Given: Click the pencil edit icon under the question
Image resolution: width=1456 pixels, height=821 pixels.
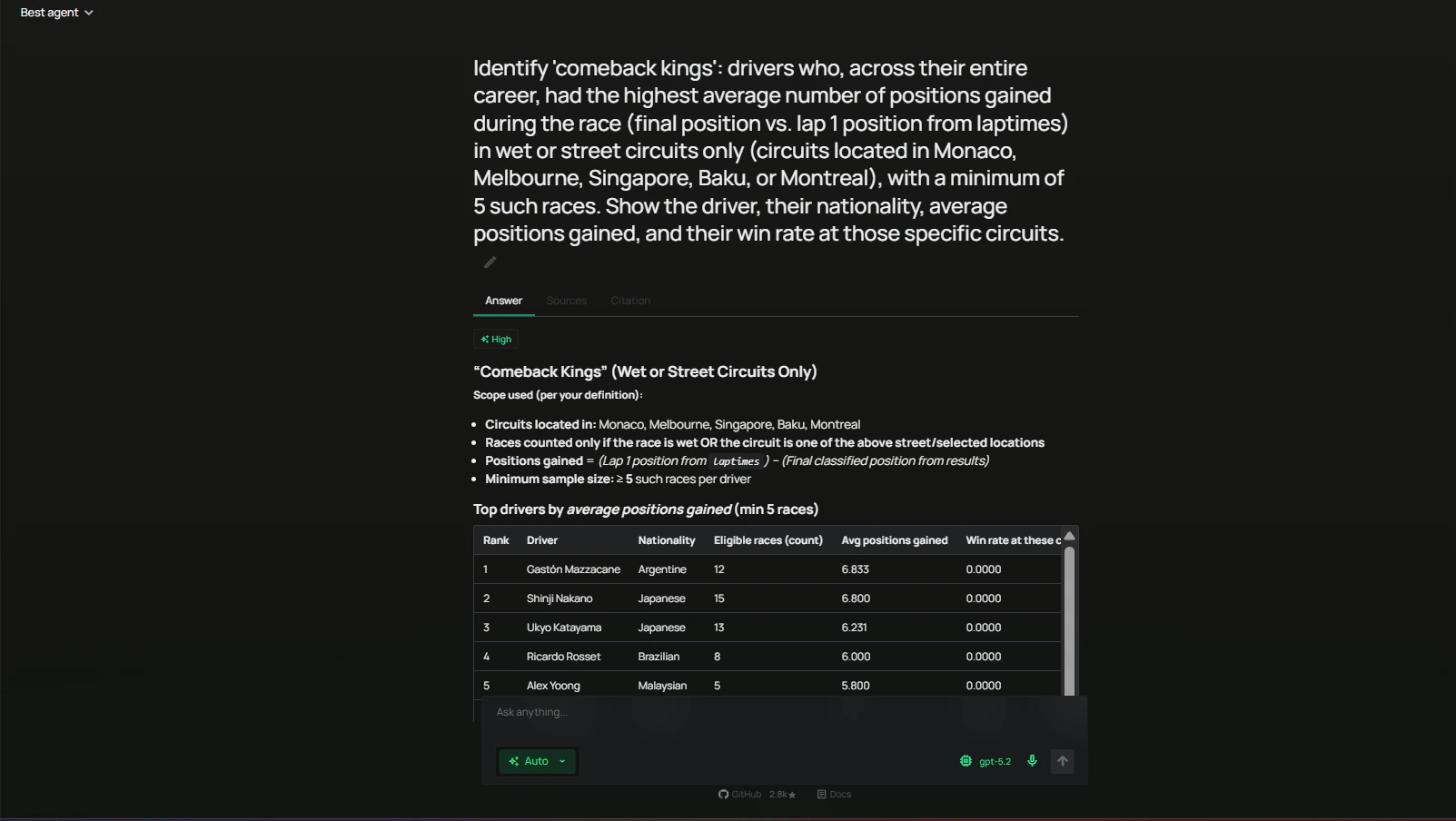Looking at the screenshot, I should (490, 262).
